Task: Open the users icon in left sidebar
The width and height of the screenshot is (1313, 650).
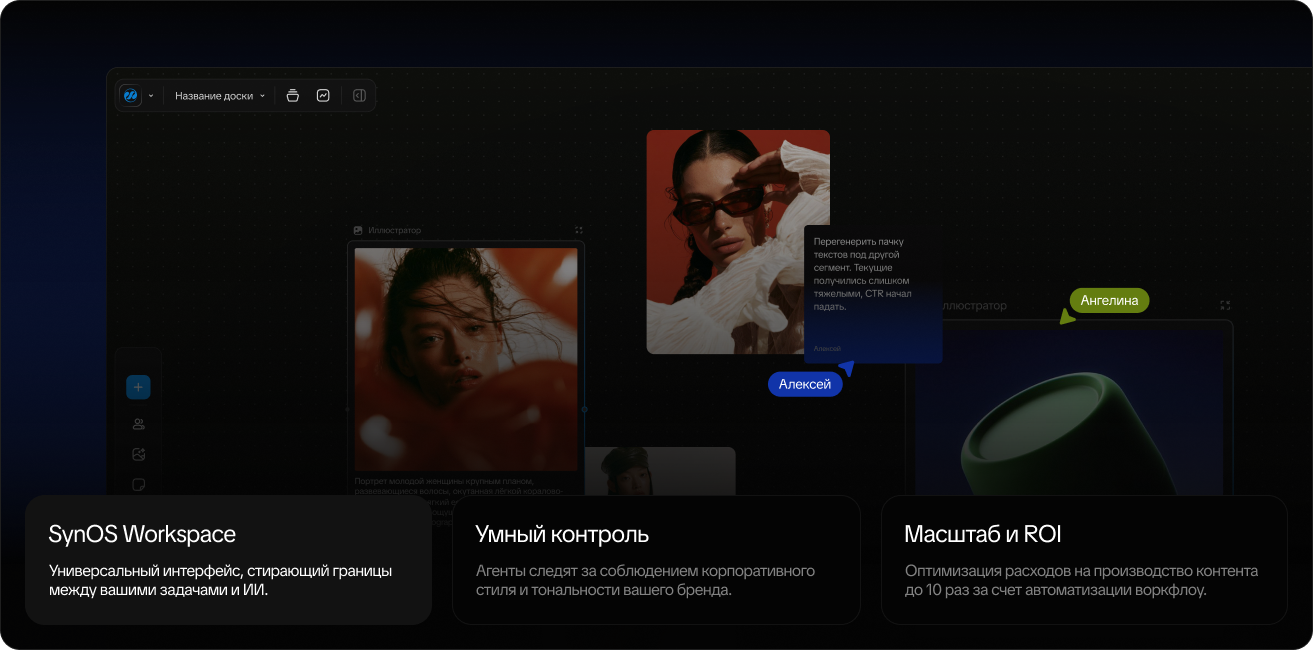Action: (138, 424)
